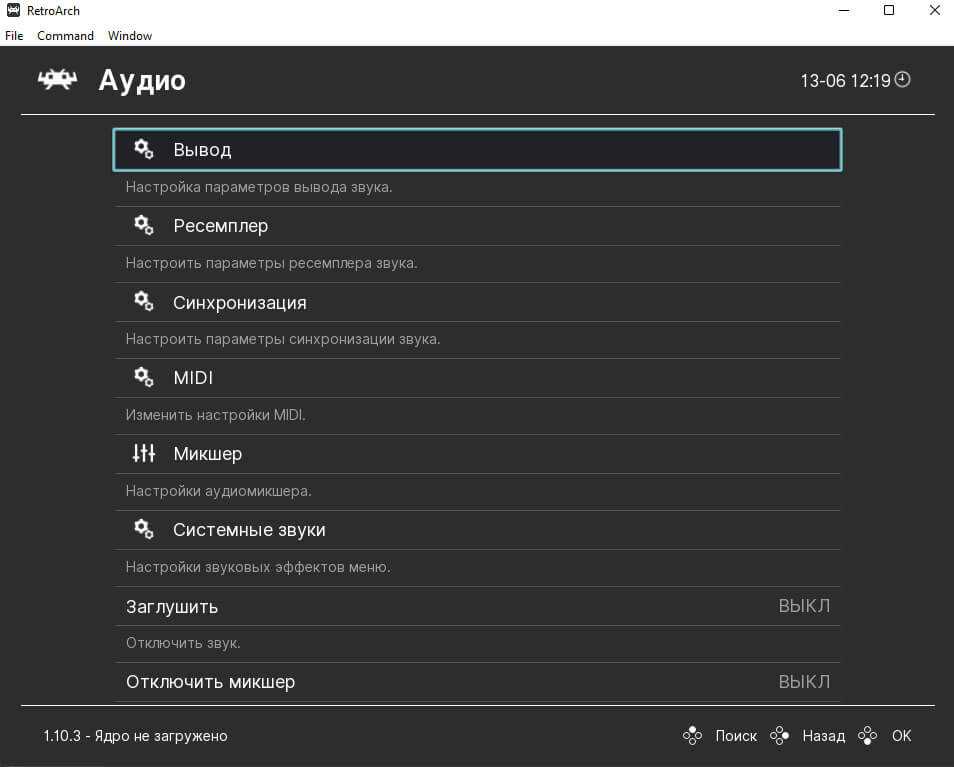Click the RetroArch invader logo icon

(x=57, y=80)
